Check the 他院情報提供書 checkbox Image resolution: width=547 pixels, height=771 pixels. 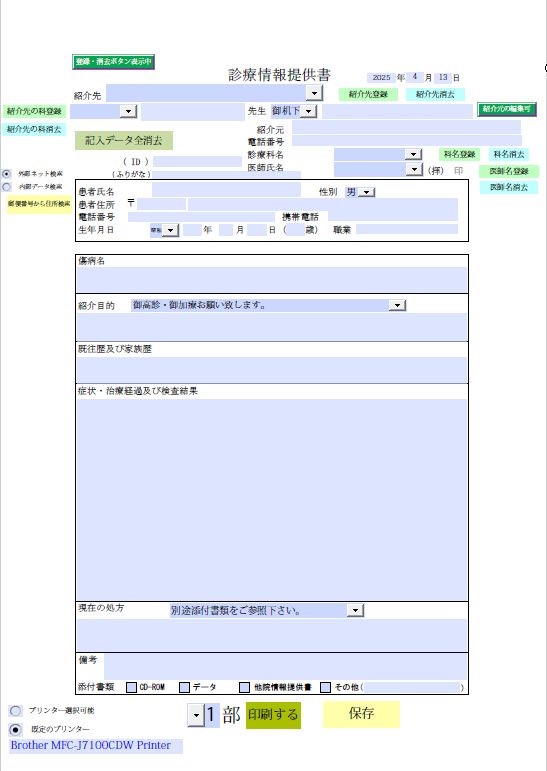pos(244,687)
